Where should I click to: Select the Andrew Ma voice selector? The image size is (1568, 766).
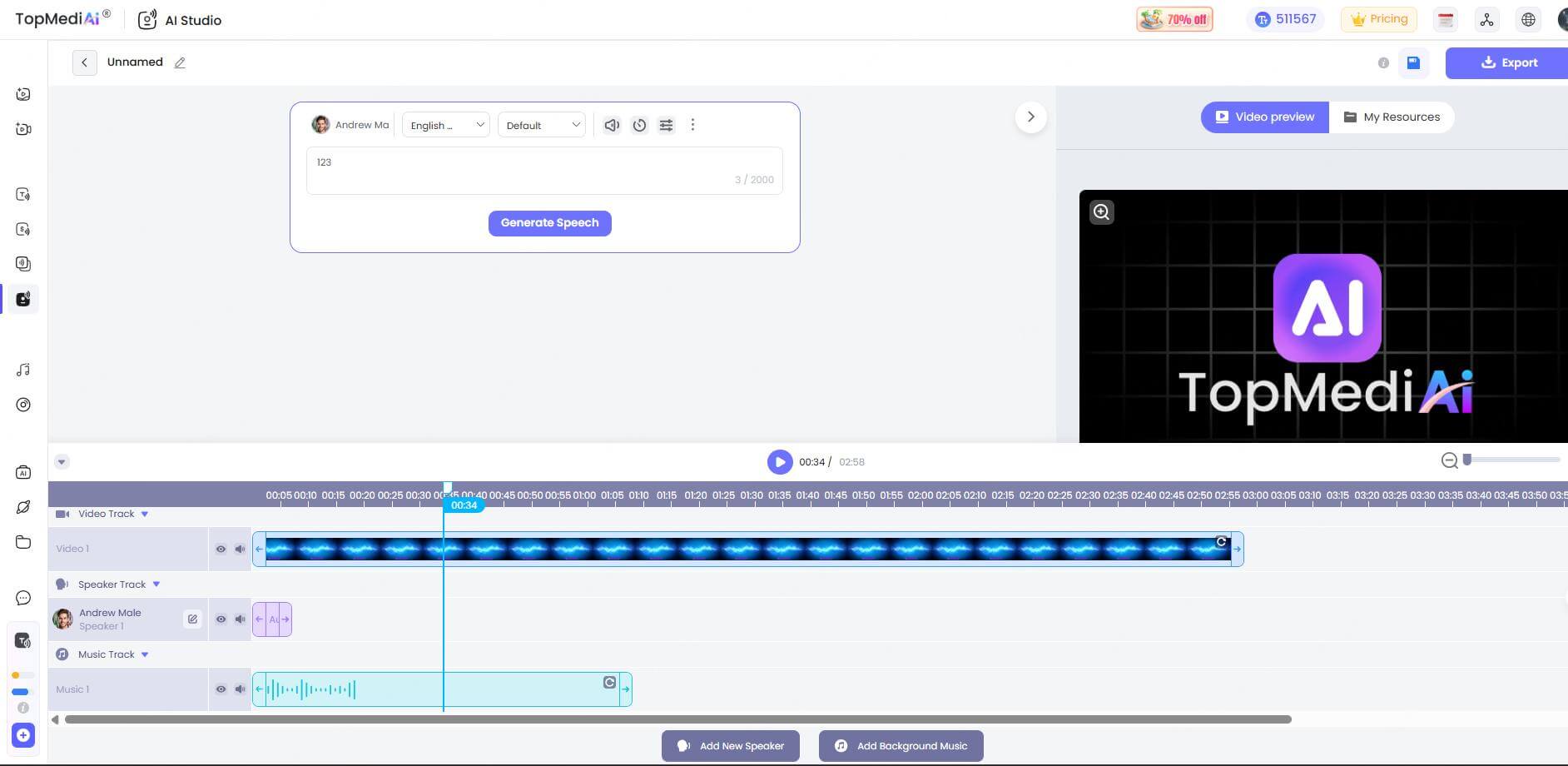pyautogui.click(x=350, y=125)
